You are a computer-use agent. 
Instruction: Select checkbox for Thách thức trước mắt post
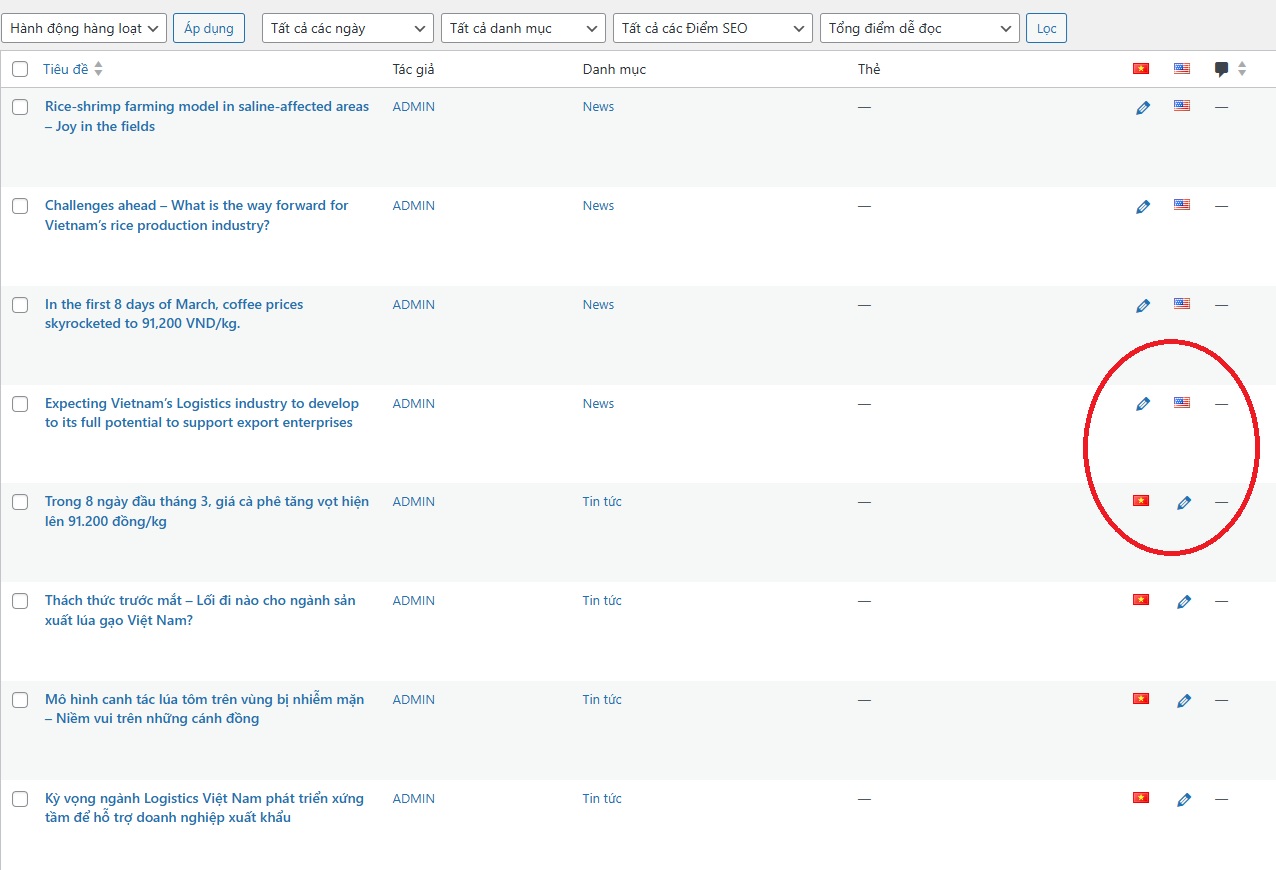(x=20, y=601)
